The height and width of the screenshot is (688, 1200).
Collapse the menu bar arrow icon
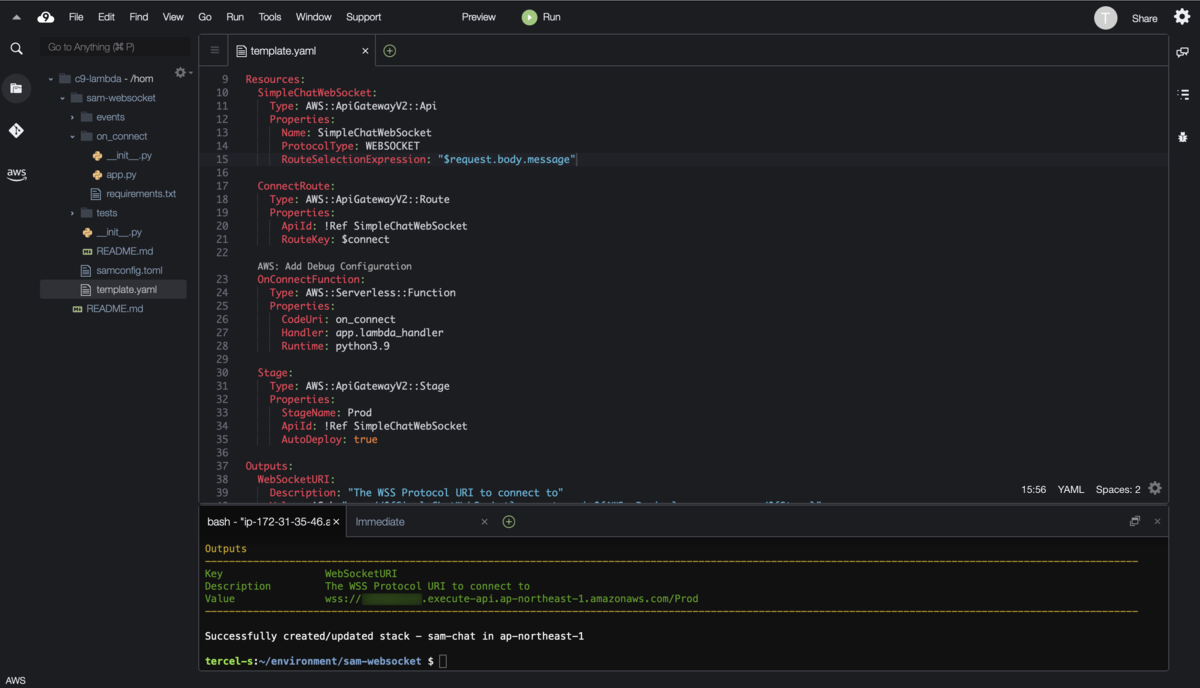(16, 17)
